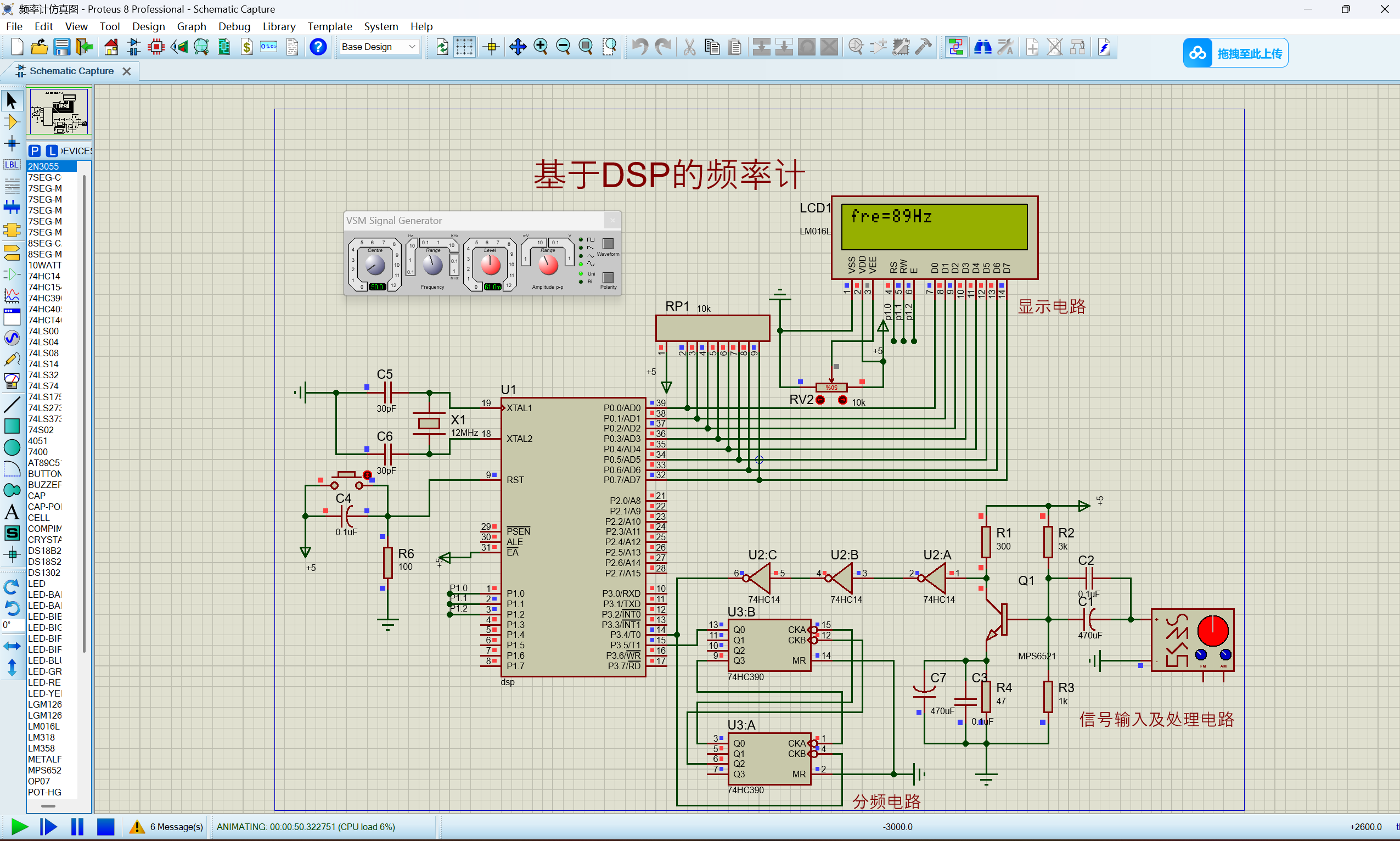The width and height of the screenshot is (1400, 841).
Task: Open the Template menu
Action: point(330,26)
